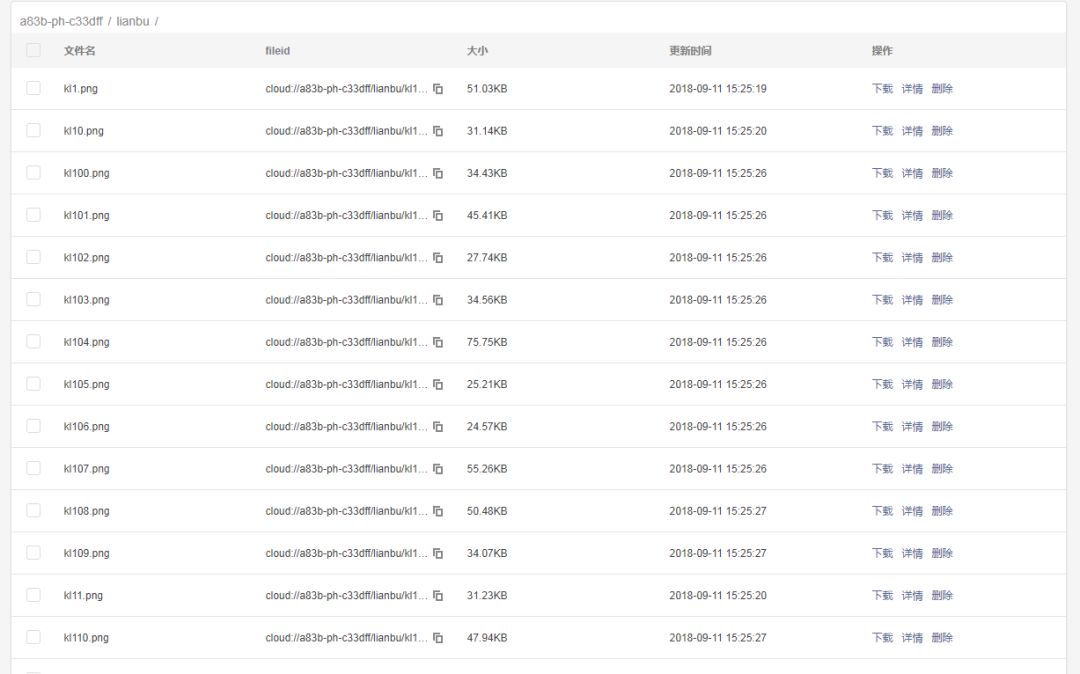Select the kl10.png row checkbox
The image size is (1080, 674).
33,130
